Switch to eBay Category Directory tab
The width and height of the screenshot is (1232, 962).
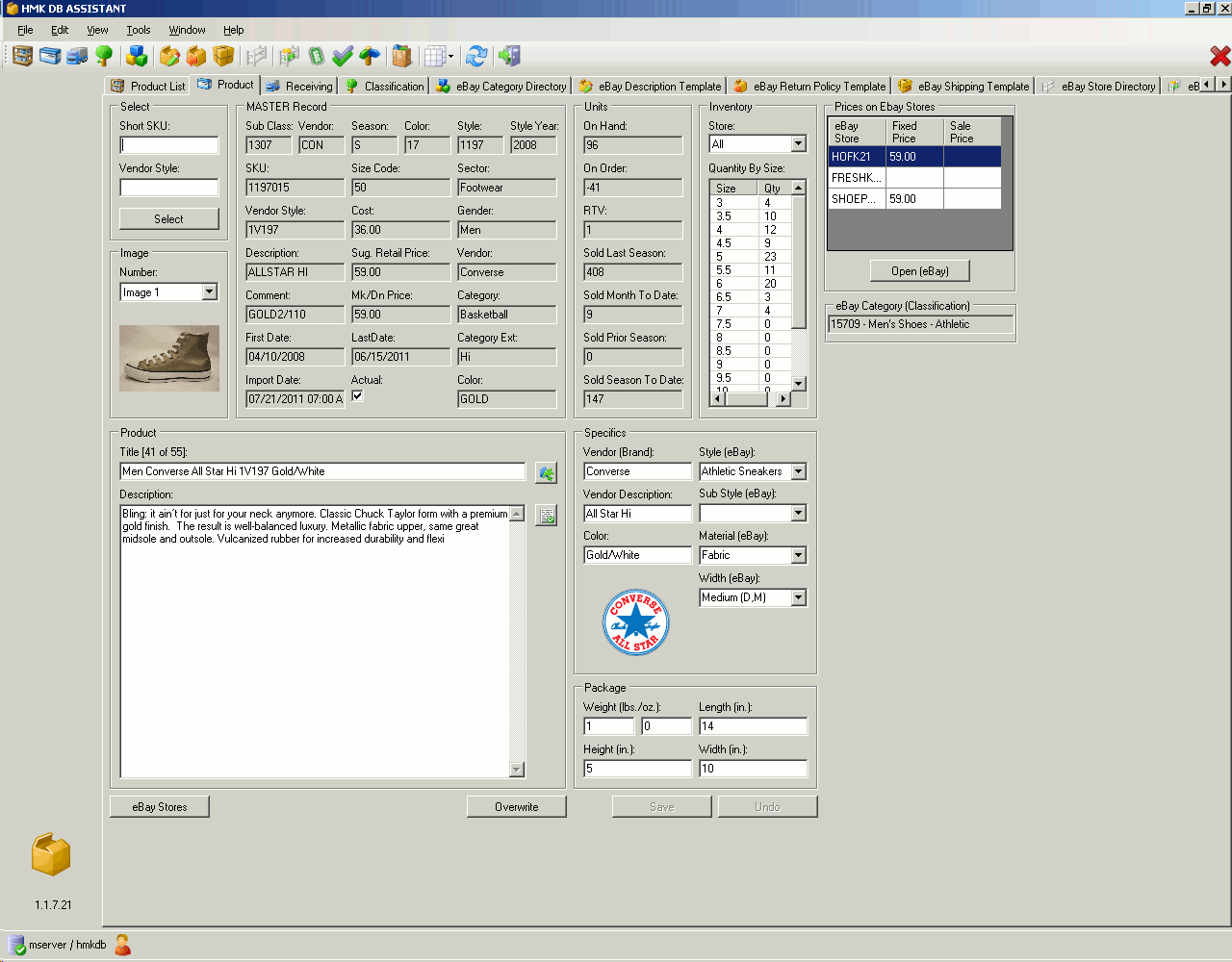(x=500, y=86)
